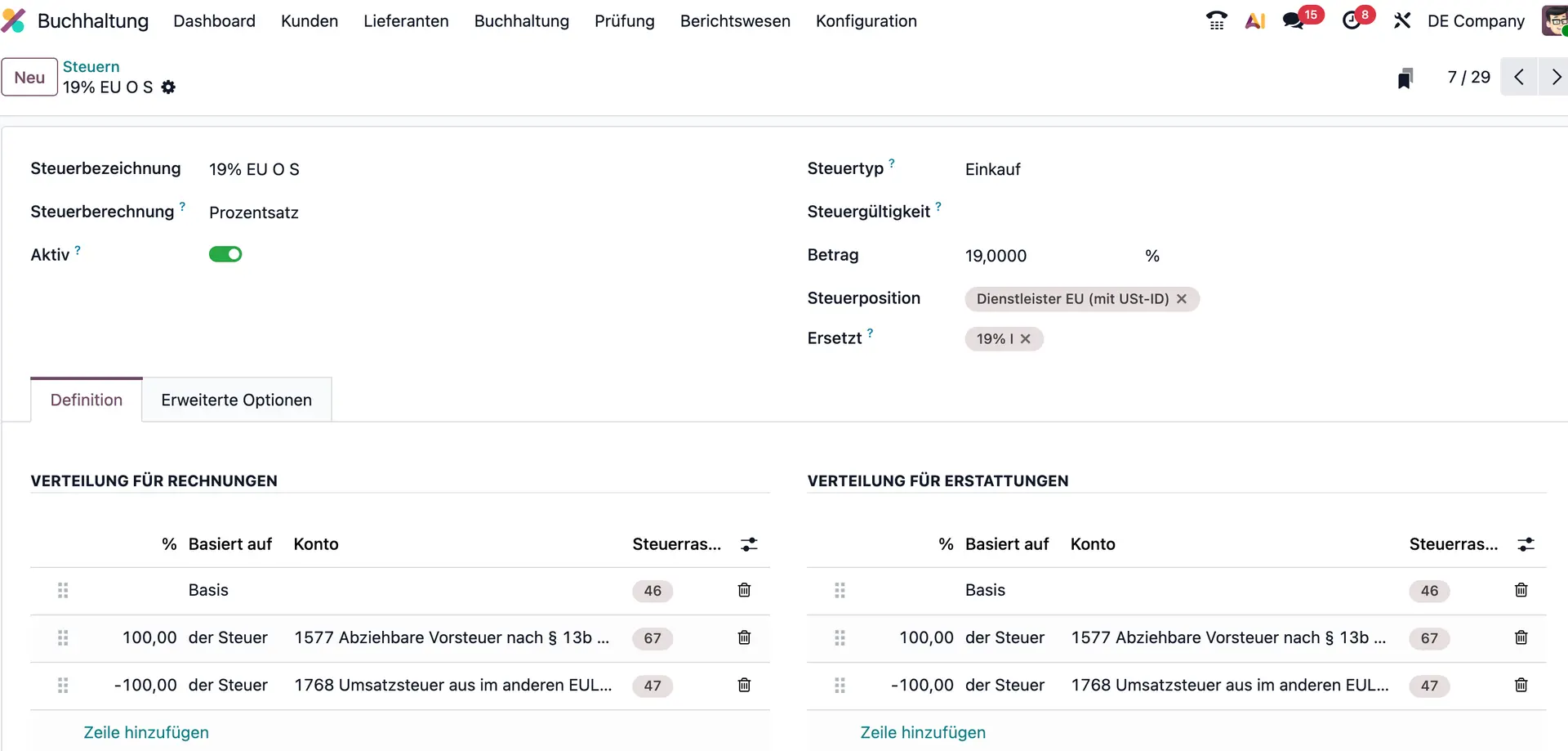Open optional columns in Erstattungen table
This screenshot has width=1568, height=751.
1527,544
